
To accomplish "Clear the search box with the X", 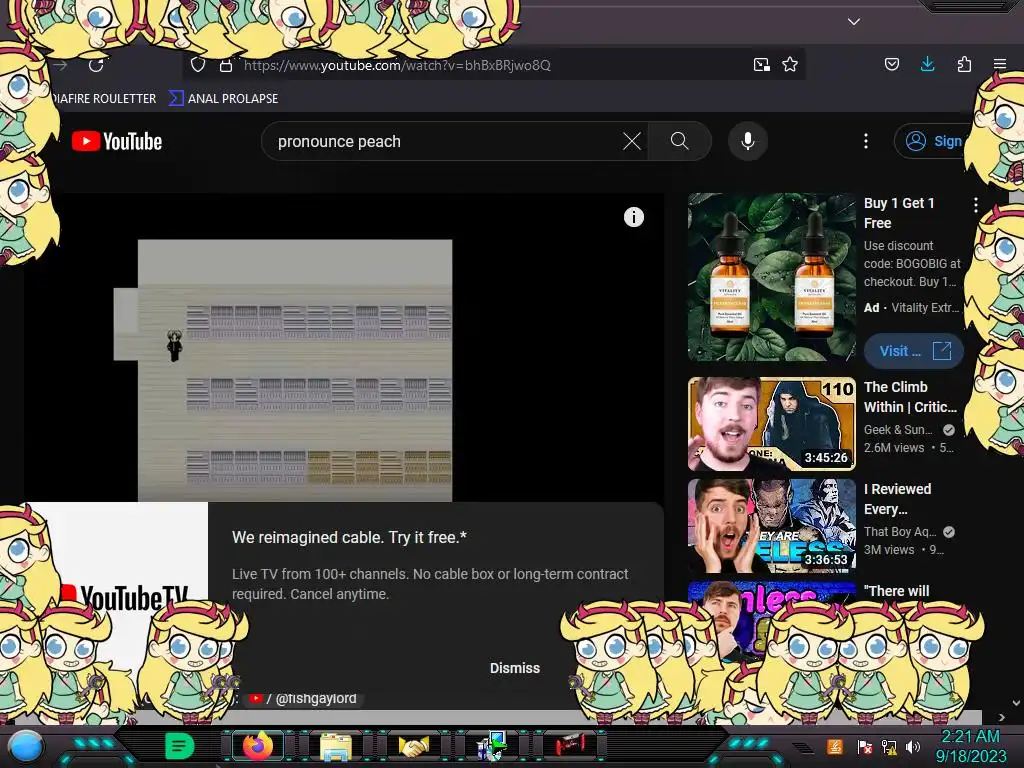I will pyautogui.click(x=632, y=141).
